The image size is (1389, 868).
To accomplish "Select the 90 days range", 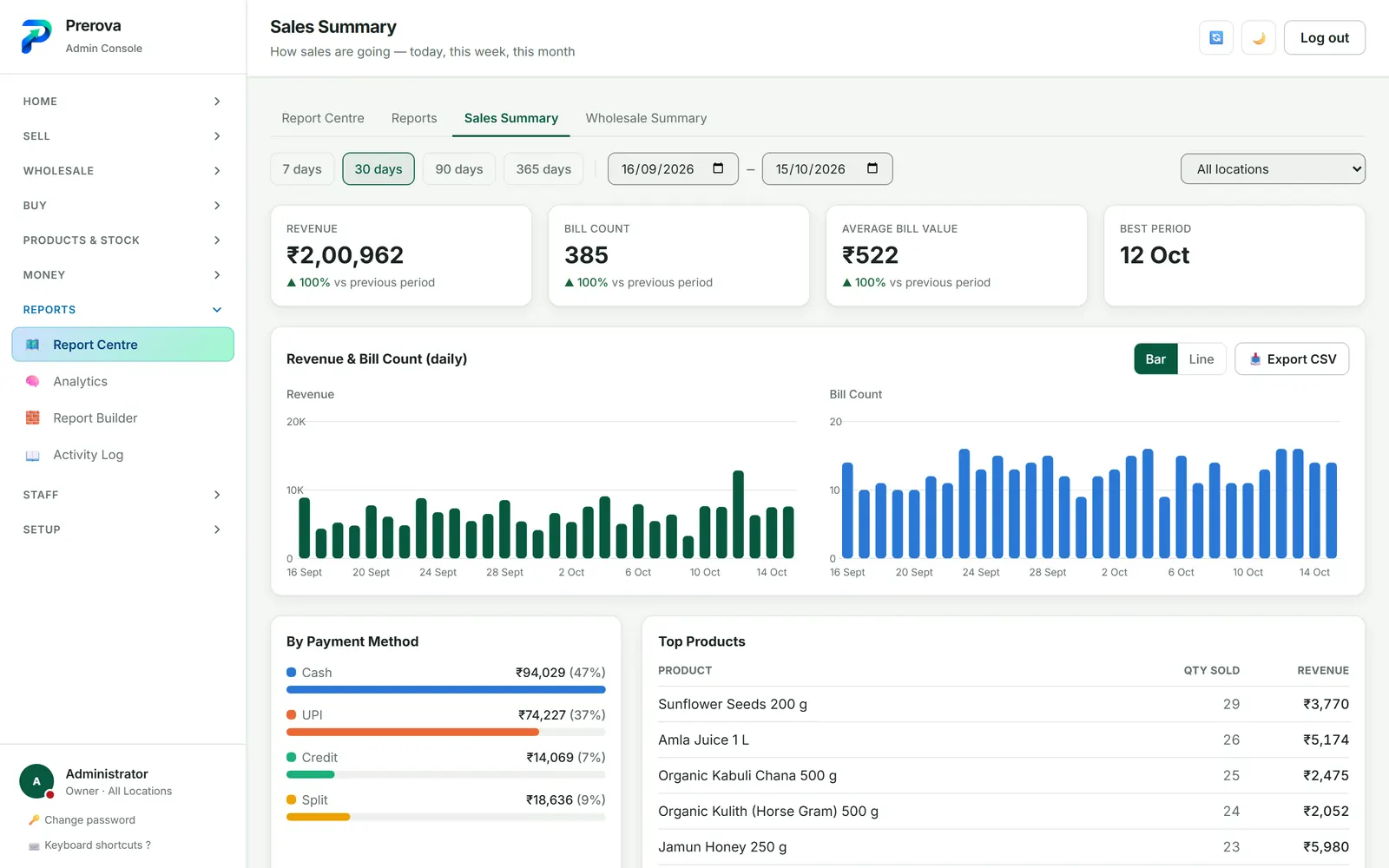I will (459, 168).
